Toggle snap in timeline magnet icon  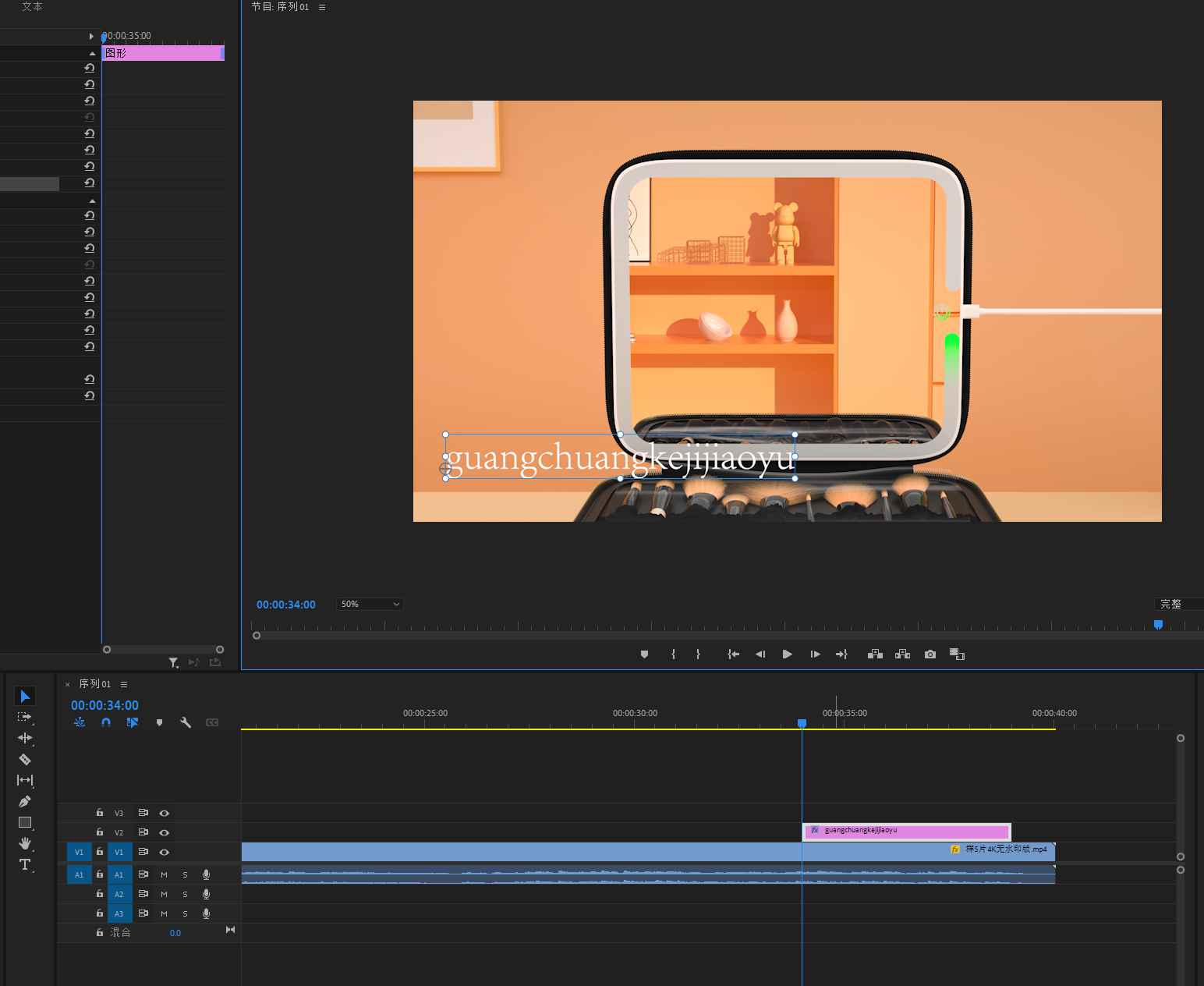click(106, 722)
